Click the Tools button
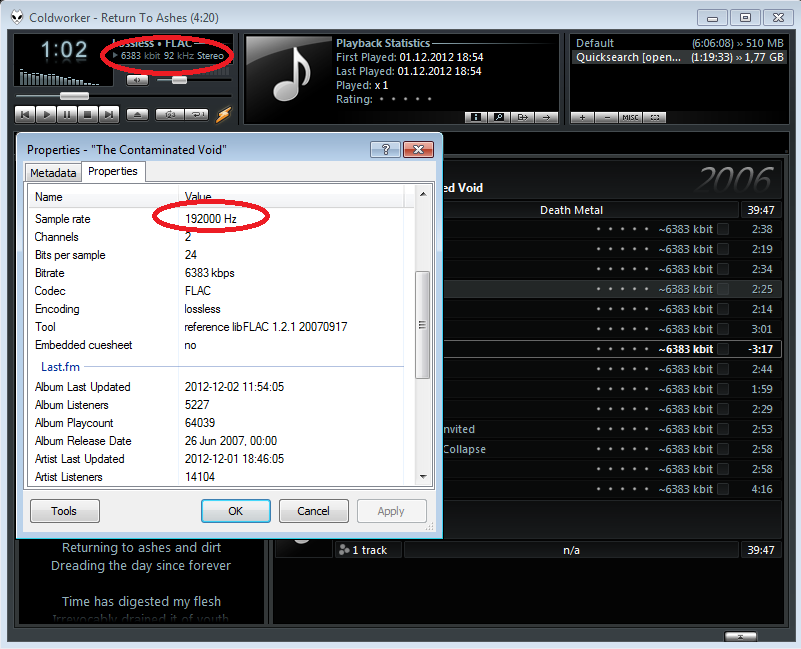 pyautogui.click(x=65, y=511)
